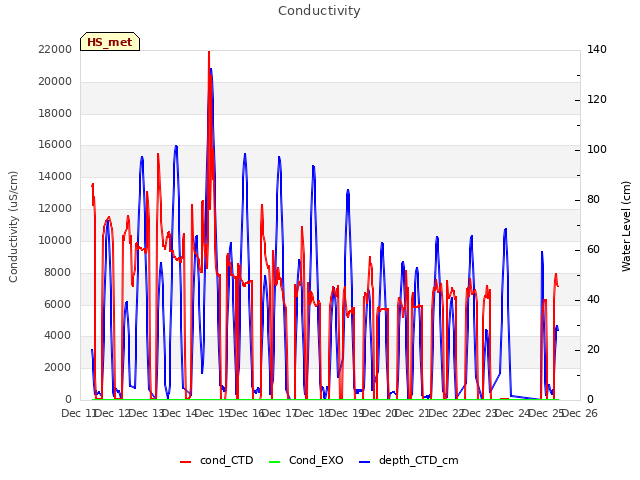Click the Water Level (cm) axis label
Viewport: 640px width, 480px height.
pyautogui.click(x=626, y=227)
